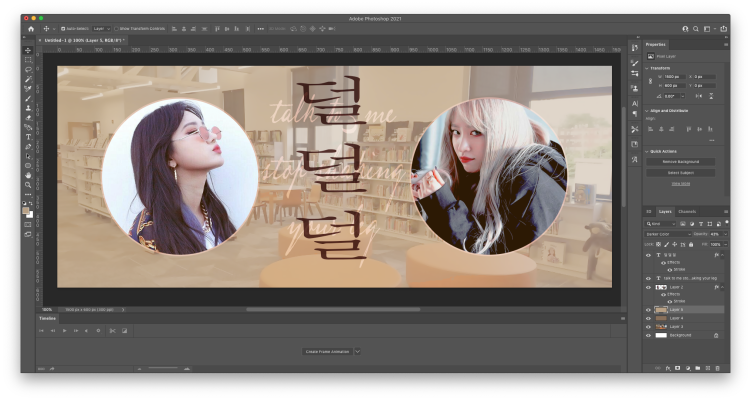Switch to the 3D tab

[x=649, y=211]
